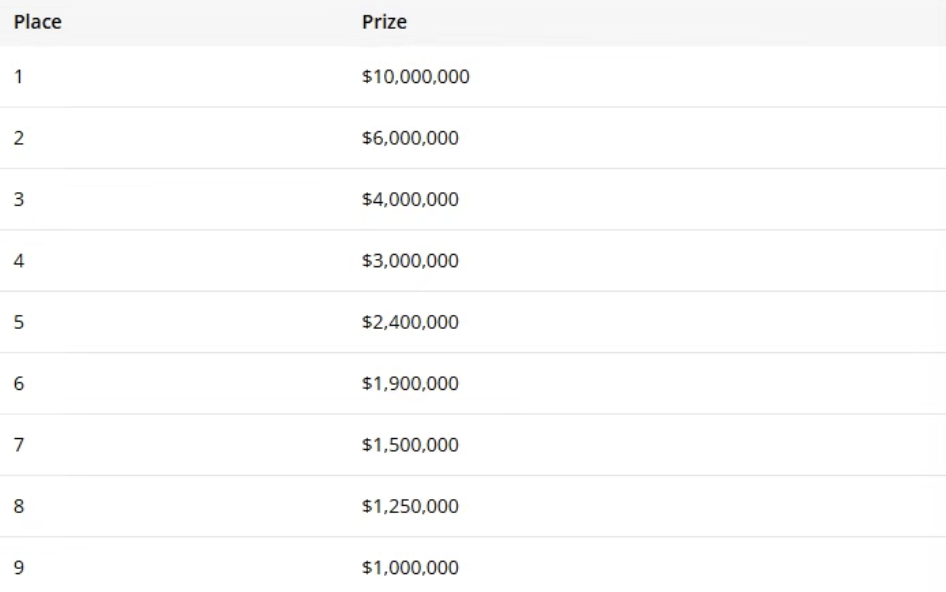The image size is (946, 592).
Task: Click the Prize column header
Action: pyautogui.click(x=384, y=22)
